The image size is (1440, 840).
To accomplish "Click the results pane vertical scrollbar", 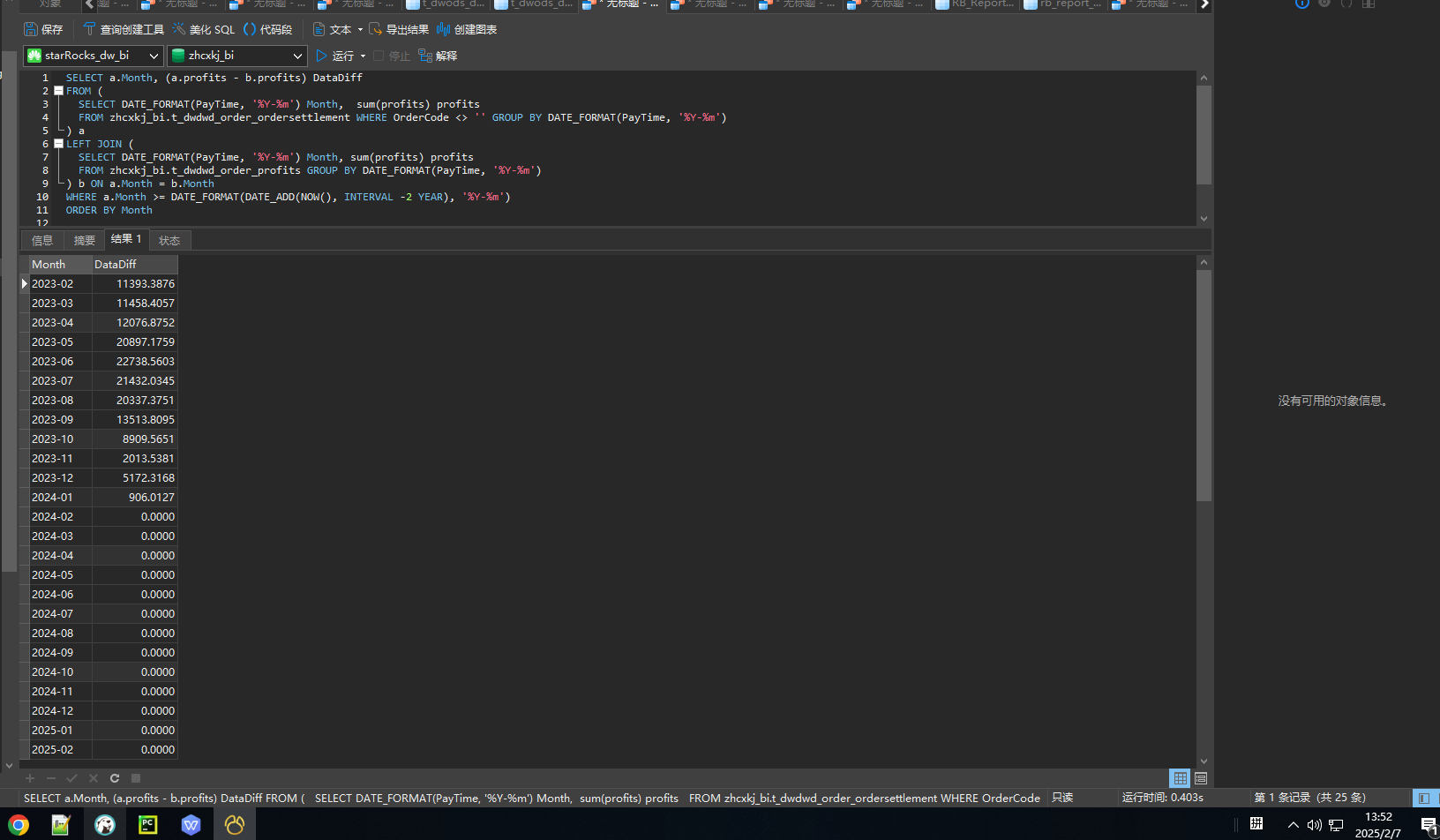I will (1204, 386).
